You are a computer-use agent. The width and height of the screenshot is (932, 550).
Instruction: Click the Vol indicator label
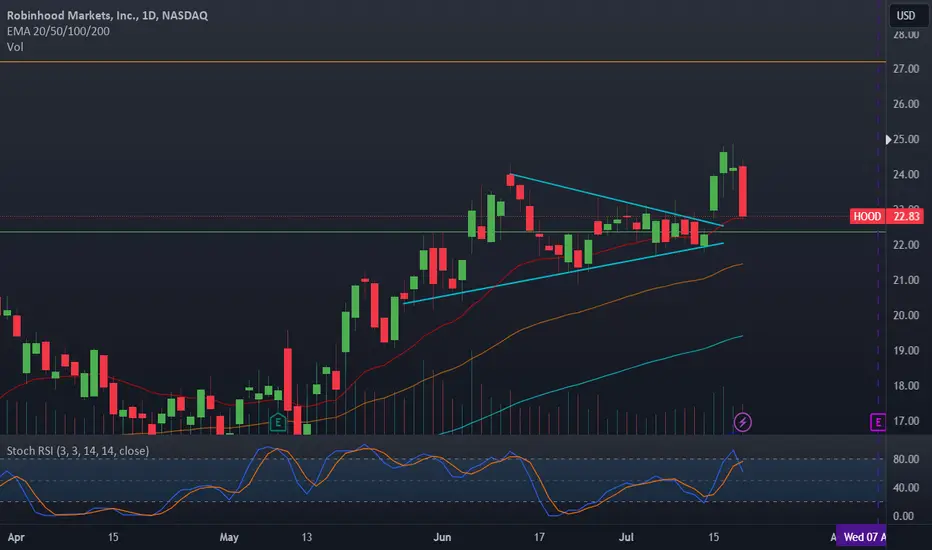(x=15, y=46)
